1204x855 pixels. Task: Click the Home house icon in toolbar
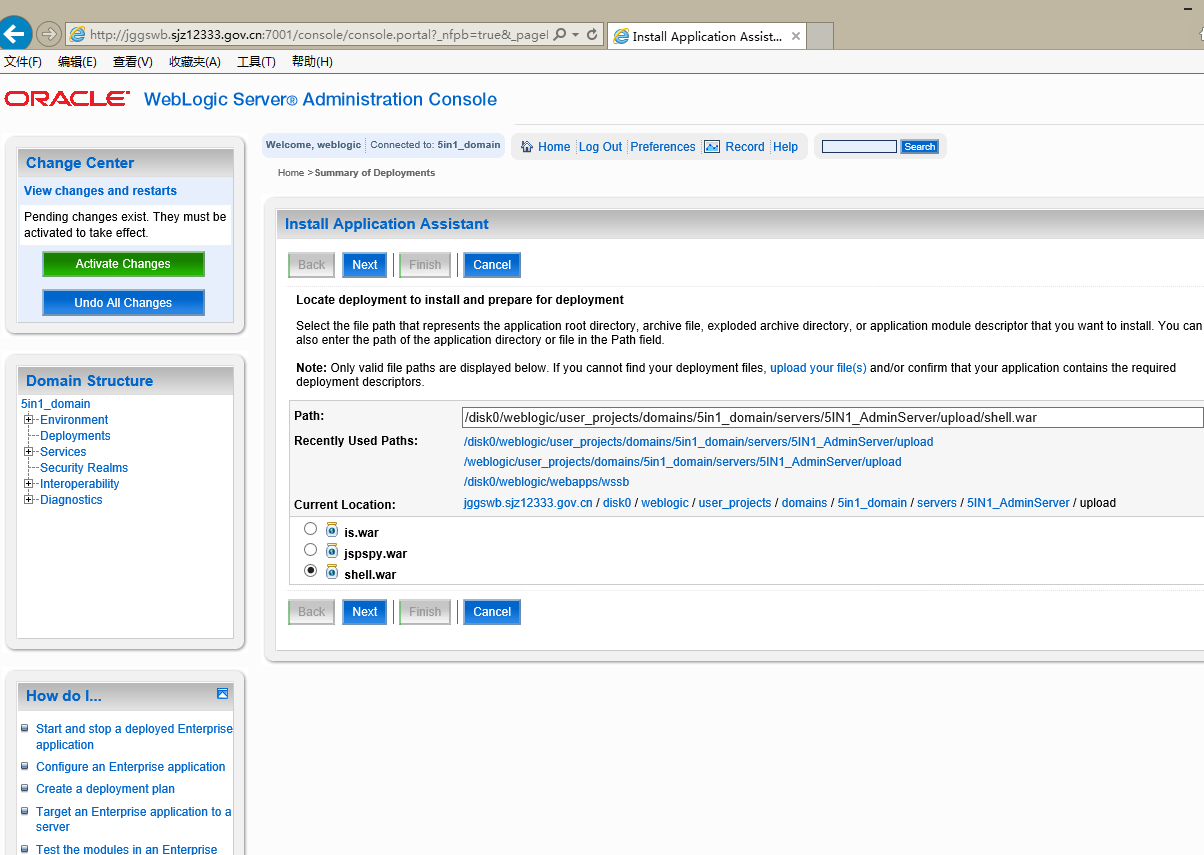[x=526, y=146]
